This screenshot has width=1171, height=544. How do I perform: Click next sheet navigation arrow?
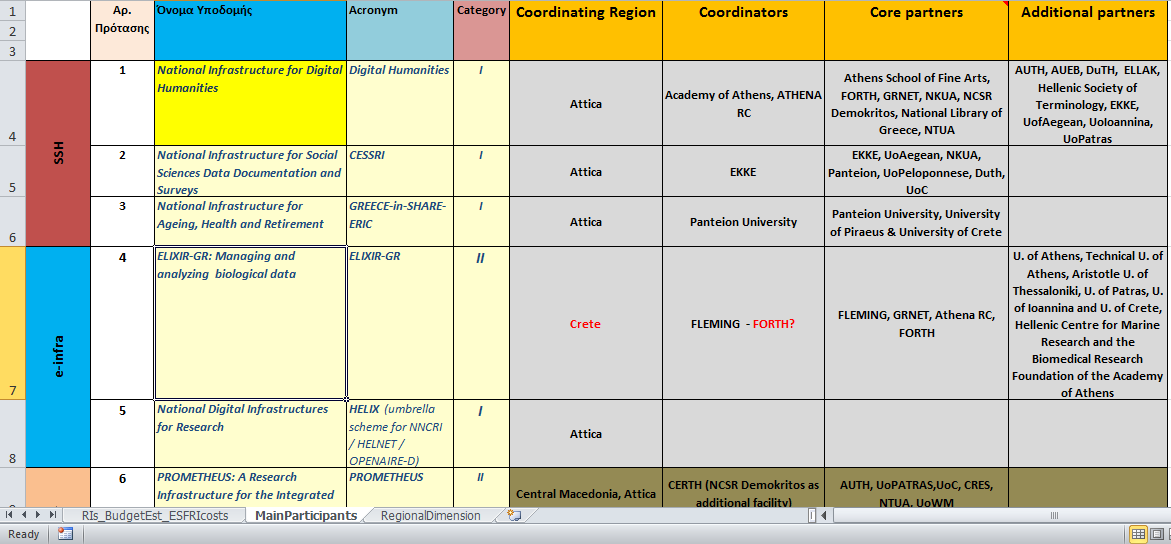[38, 515]
